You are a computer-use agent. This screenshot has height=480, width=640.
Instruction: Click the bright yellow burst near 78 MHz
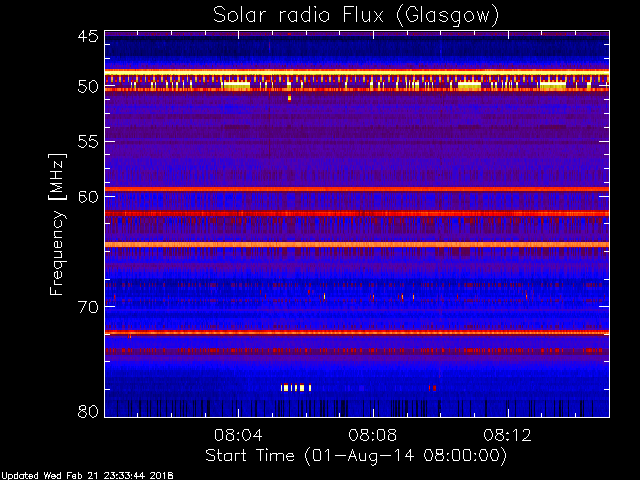(296, 387)
